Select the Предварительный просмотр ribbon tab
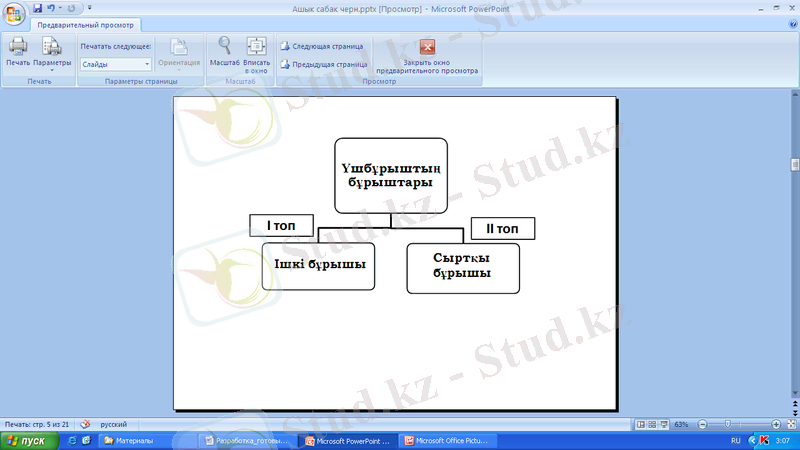The width and height of the screenshot is (800, 450). point(87,25)
